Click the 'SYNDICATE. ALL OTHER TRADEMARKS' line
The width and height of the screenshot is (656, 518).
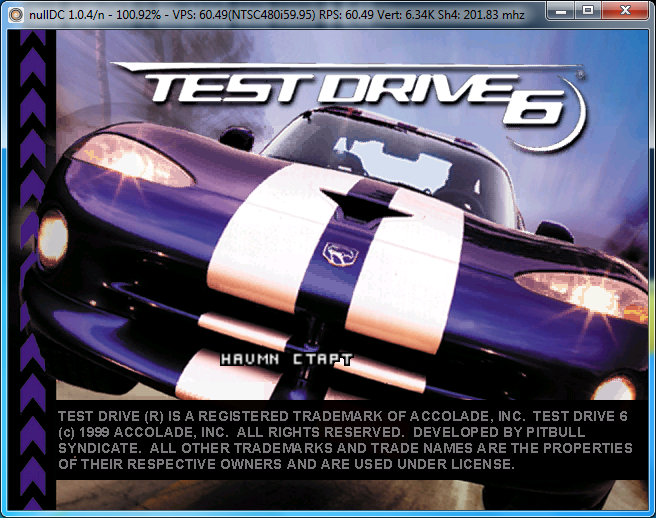[345, 448]
